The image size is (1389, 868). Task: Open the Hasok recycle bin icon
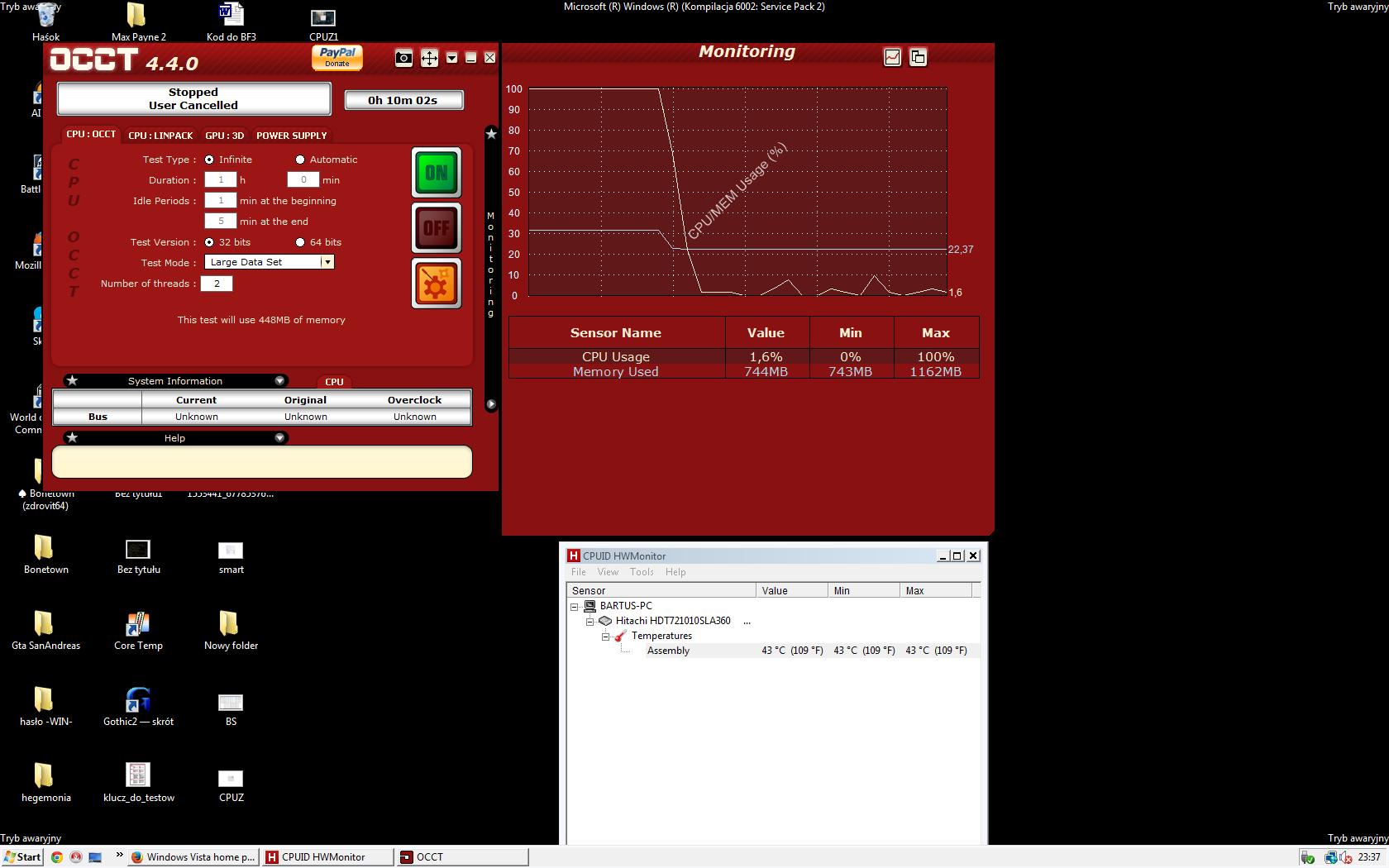pos(46,22)
